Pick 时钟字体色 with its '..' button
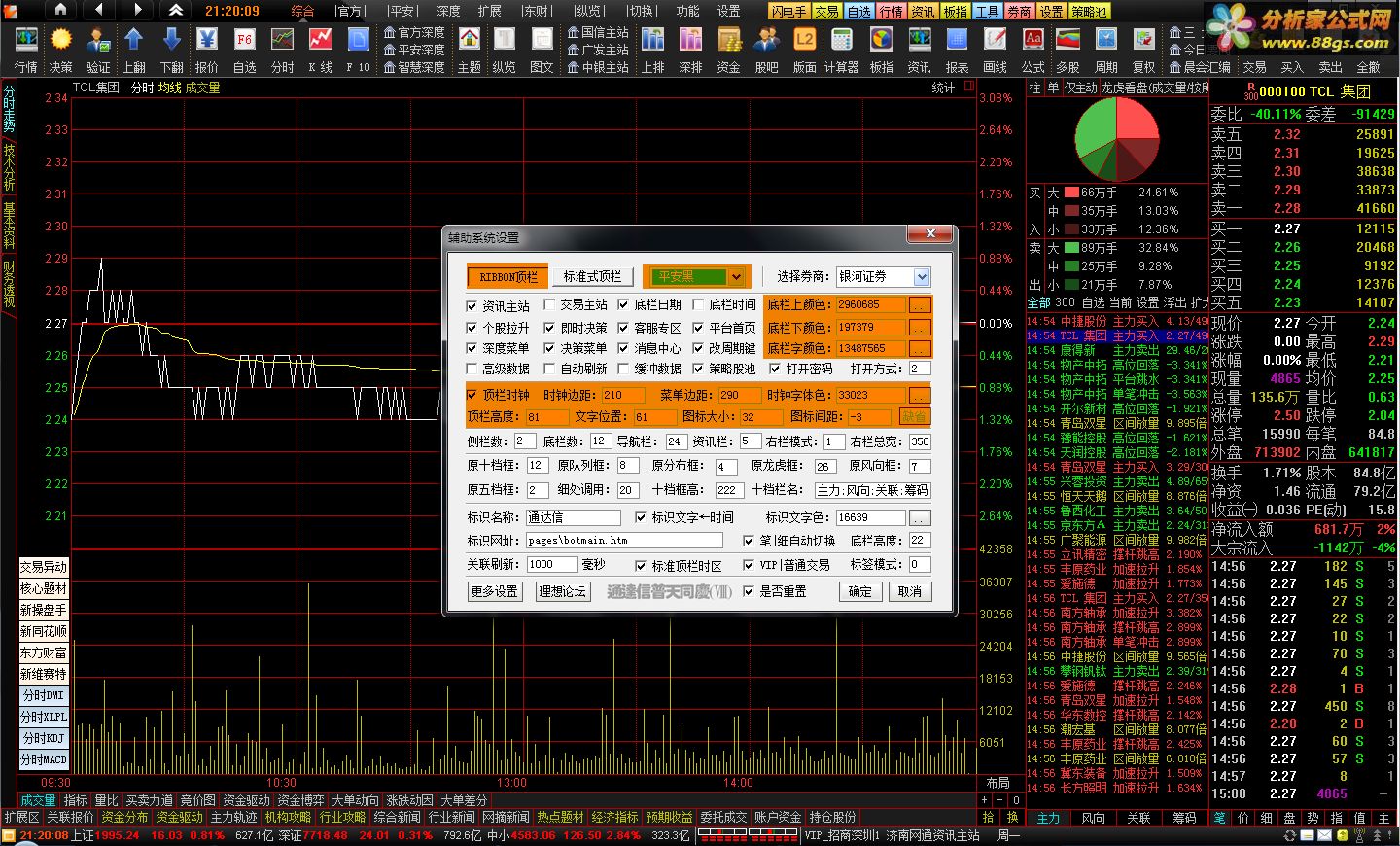 (919, 395)
